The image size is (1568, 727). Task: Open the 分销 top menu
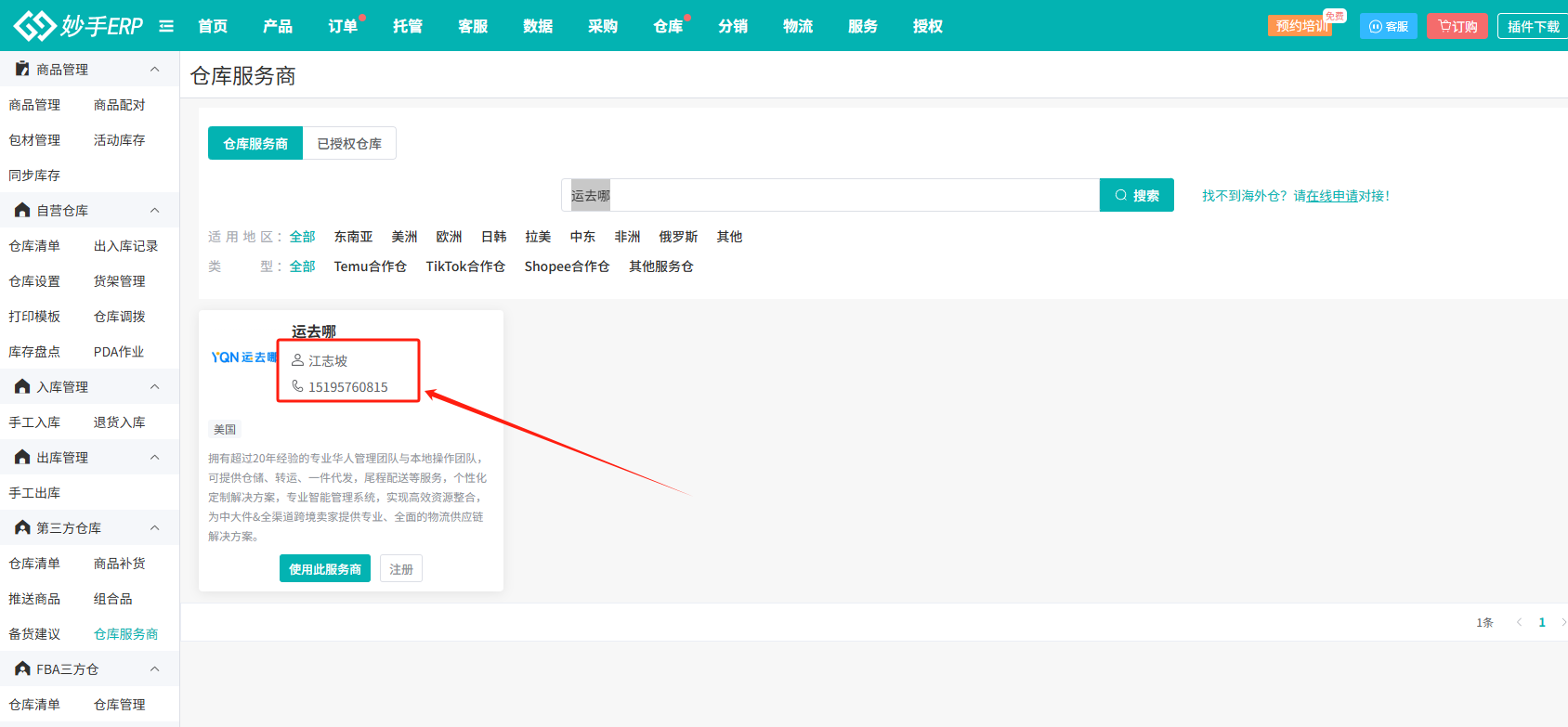(733, 26)
